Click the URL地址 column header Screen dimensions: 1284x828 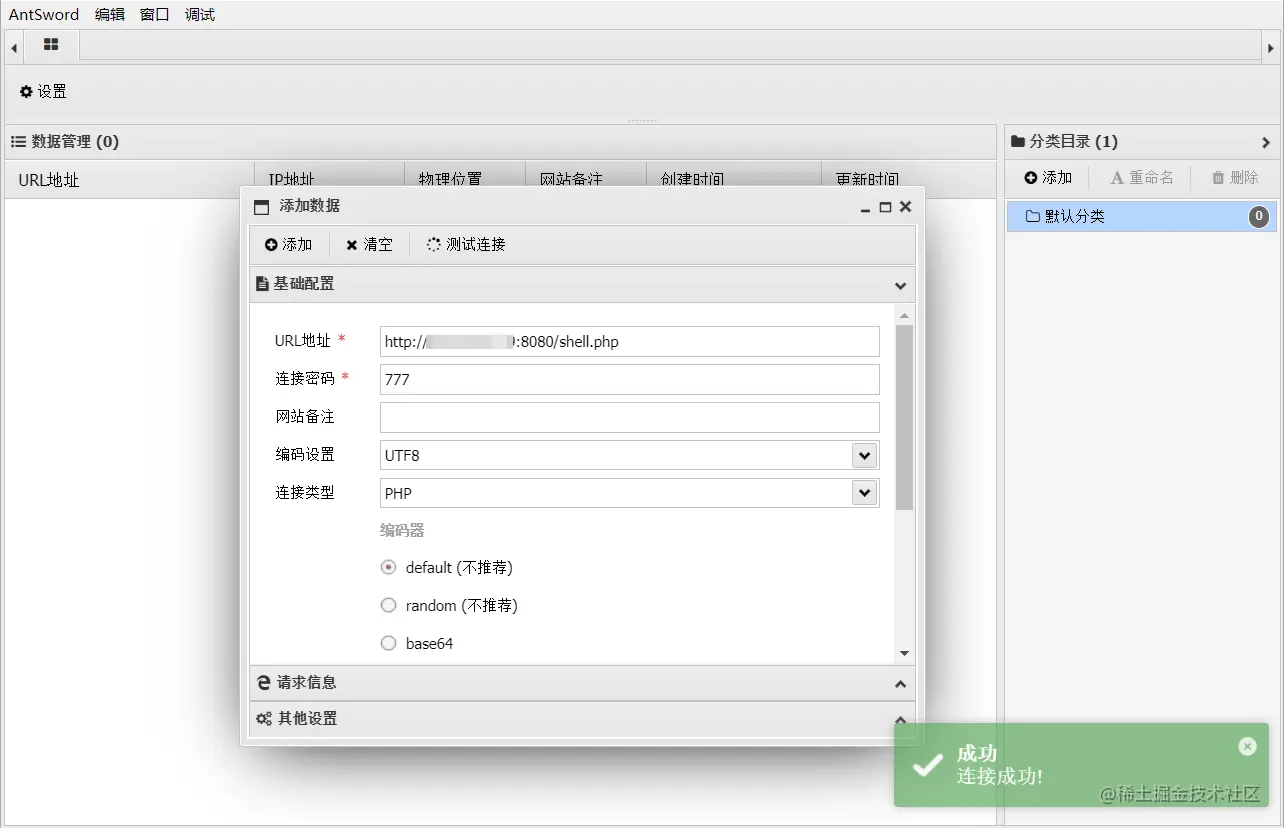130,180
